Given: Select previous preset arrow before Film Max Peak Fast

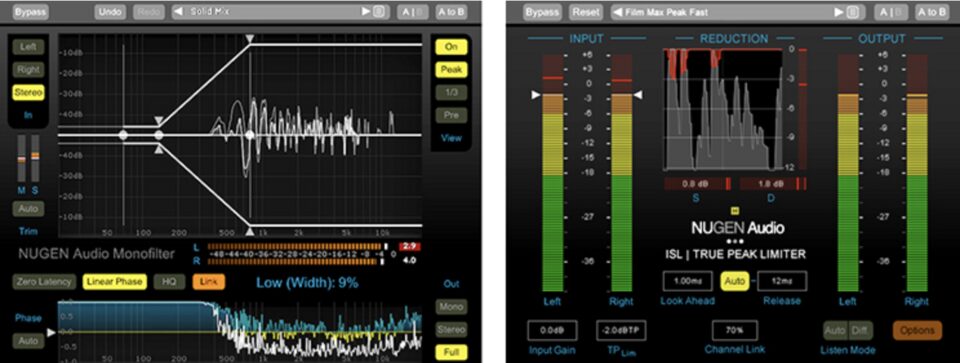Looking at the screenshot, I should pos(618,12).
